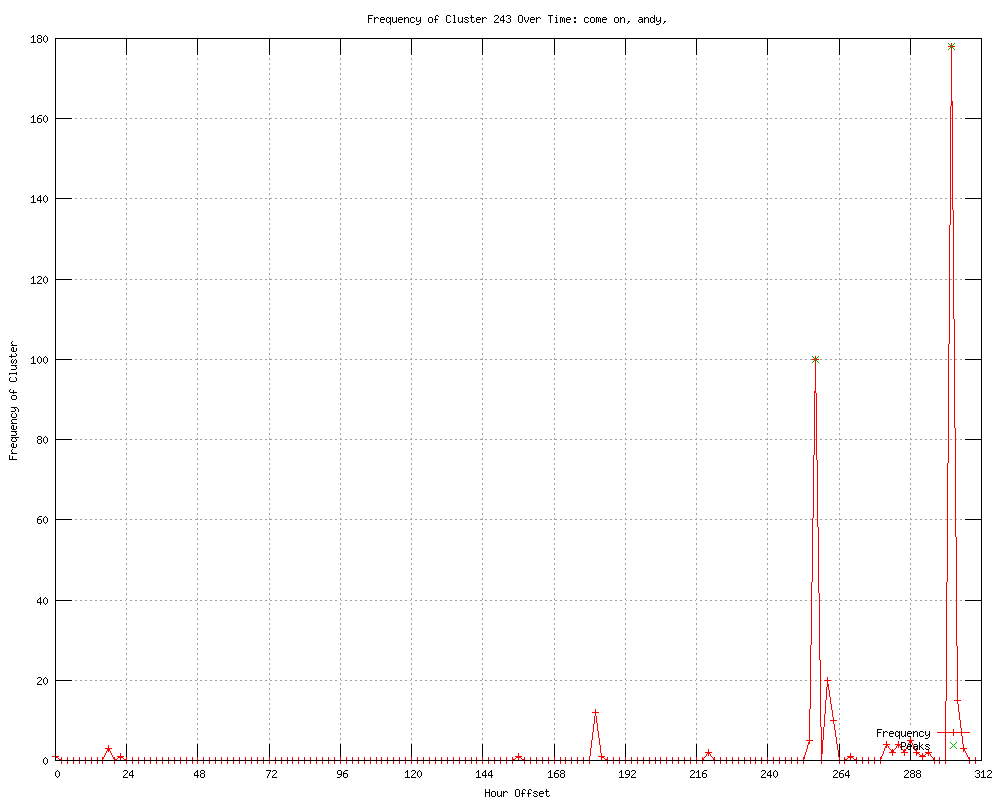The width and height of the screenshot is (1000, 800).
Task: Select the data point at frequency 15
Action: coord(957,700)
